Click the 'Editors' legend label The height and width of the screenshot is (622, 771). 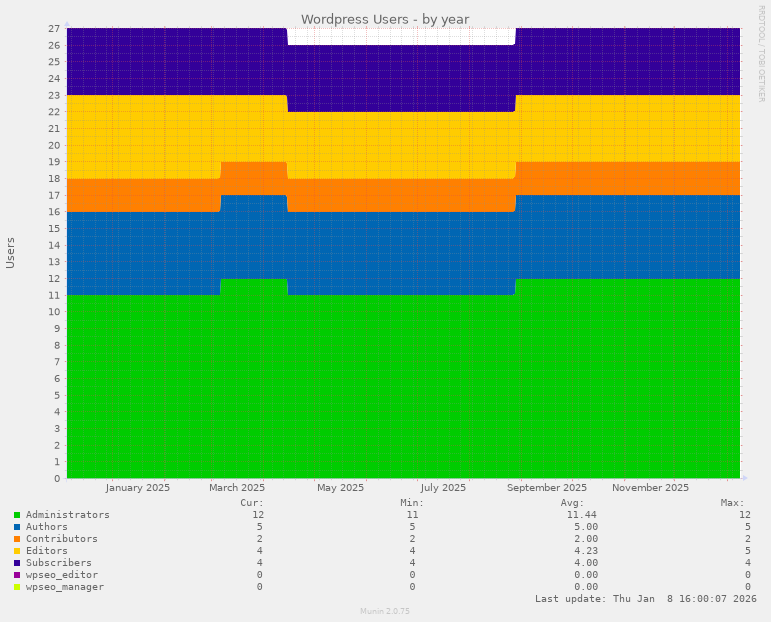(x=47, y=551)
